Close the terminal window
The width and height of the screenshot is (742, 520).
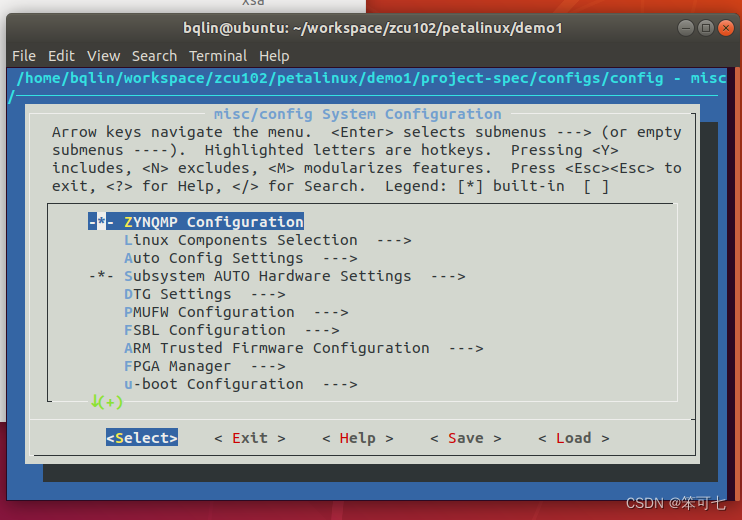tap(725, 28)
